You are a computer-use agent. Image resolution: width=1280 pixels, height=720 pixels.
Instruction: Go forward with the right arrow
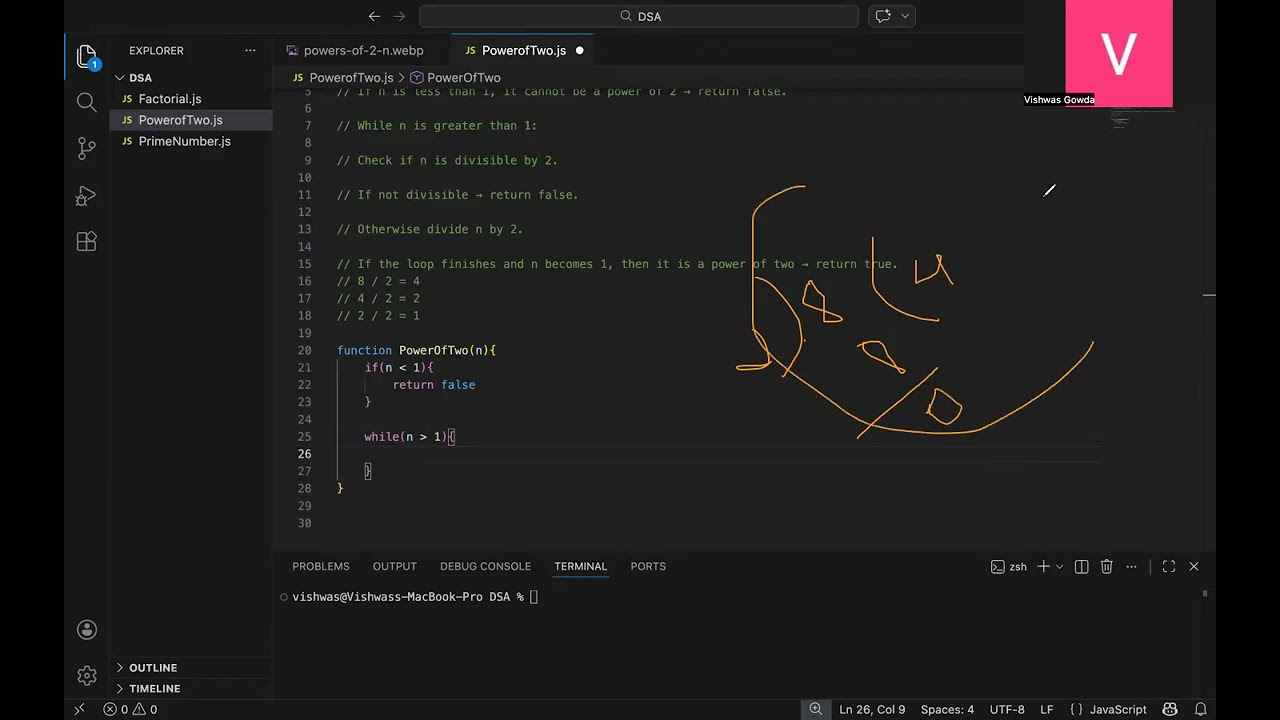(x=400, y=16)
